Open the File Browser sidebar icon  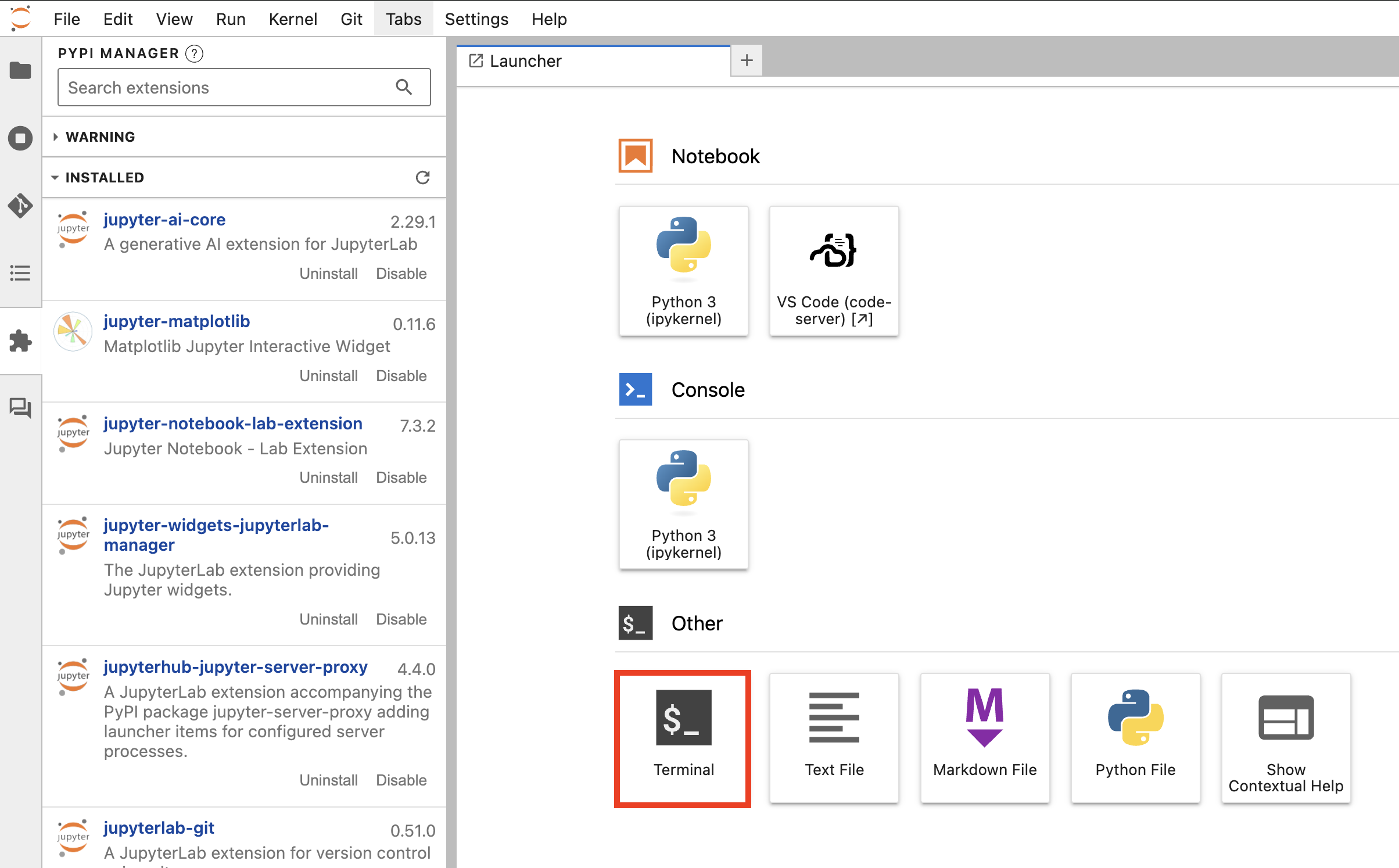tap(20, 70)
